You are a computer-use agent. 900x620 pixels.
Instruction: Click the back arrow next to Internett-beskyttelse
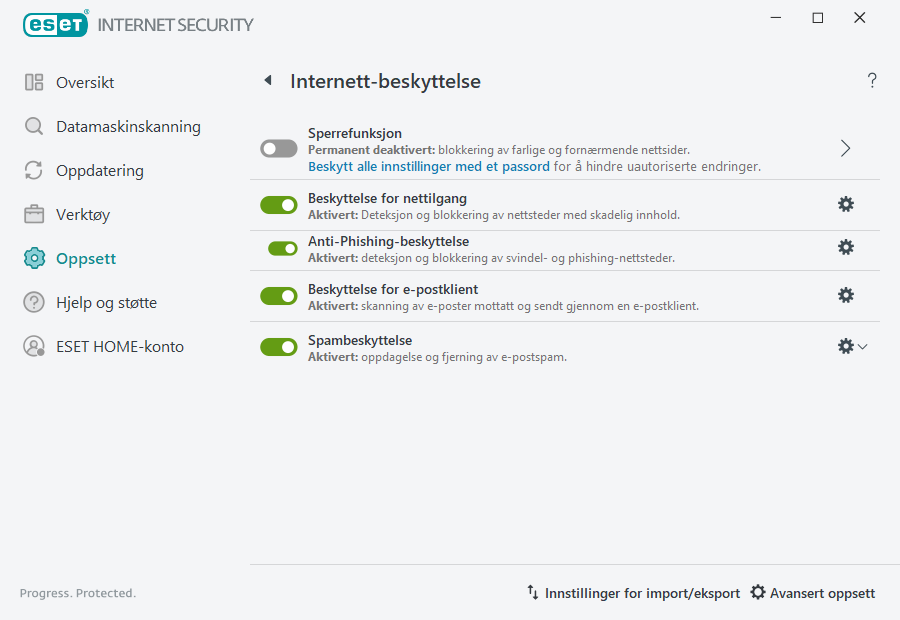(267, 80)
